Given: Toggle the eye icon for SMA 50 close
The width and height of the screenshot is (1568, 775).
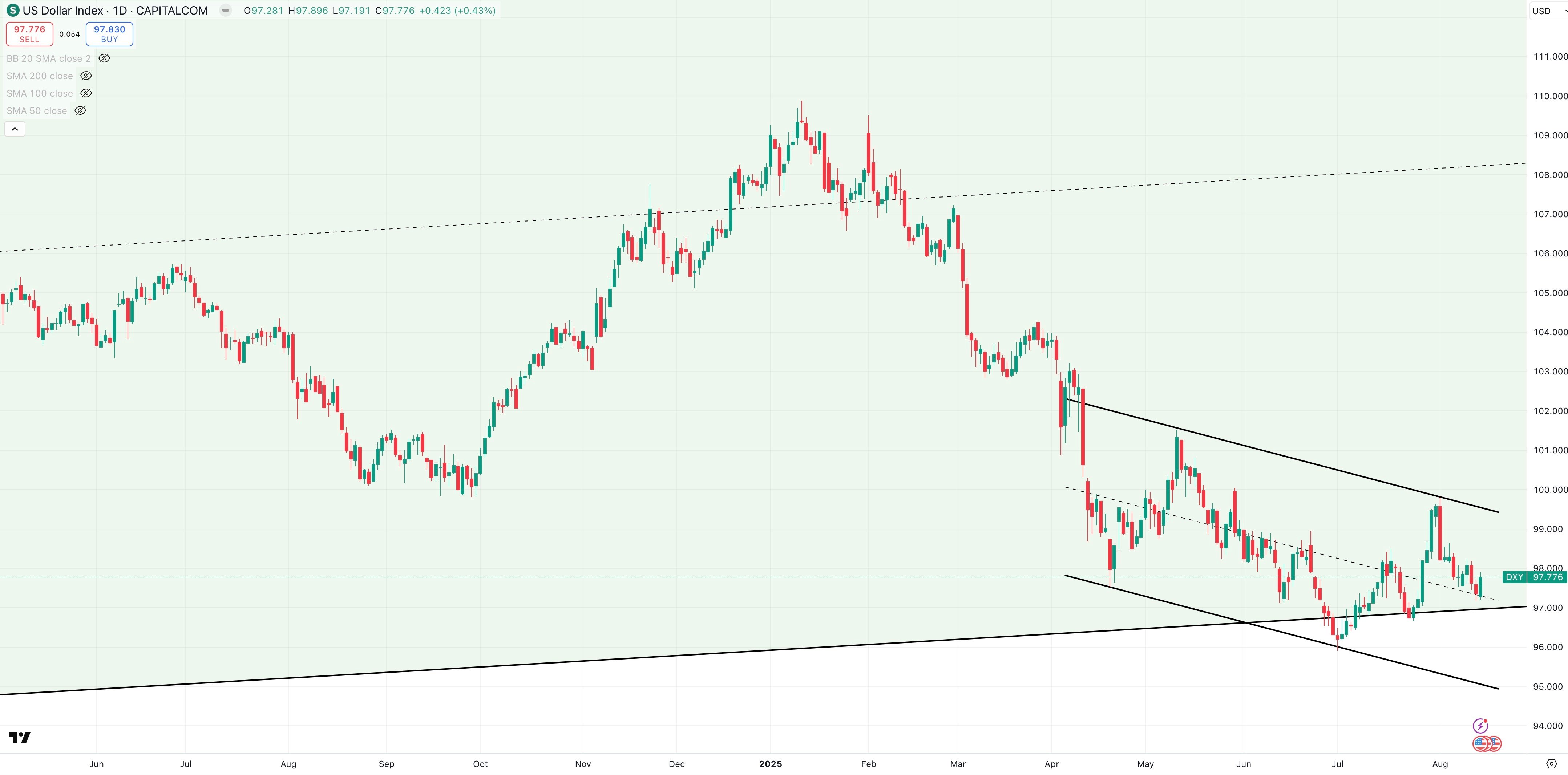Looking at the screenshot, I should (x=80, y=111).
